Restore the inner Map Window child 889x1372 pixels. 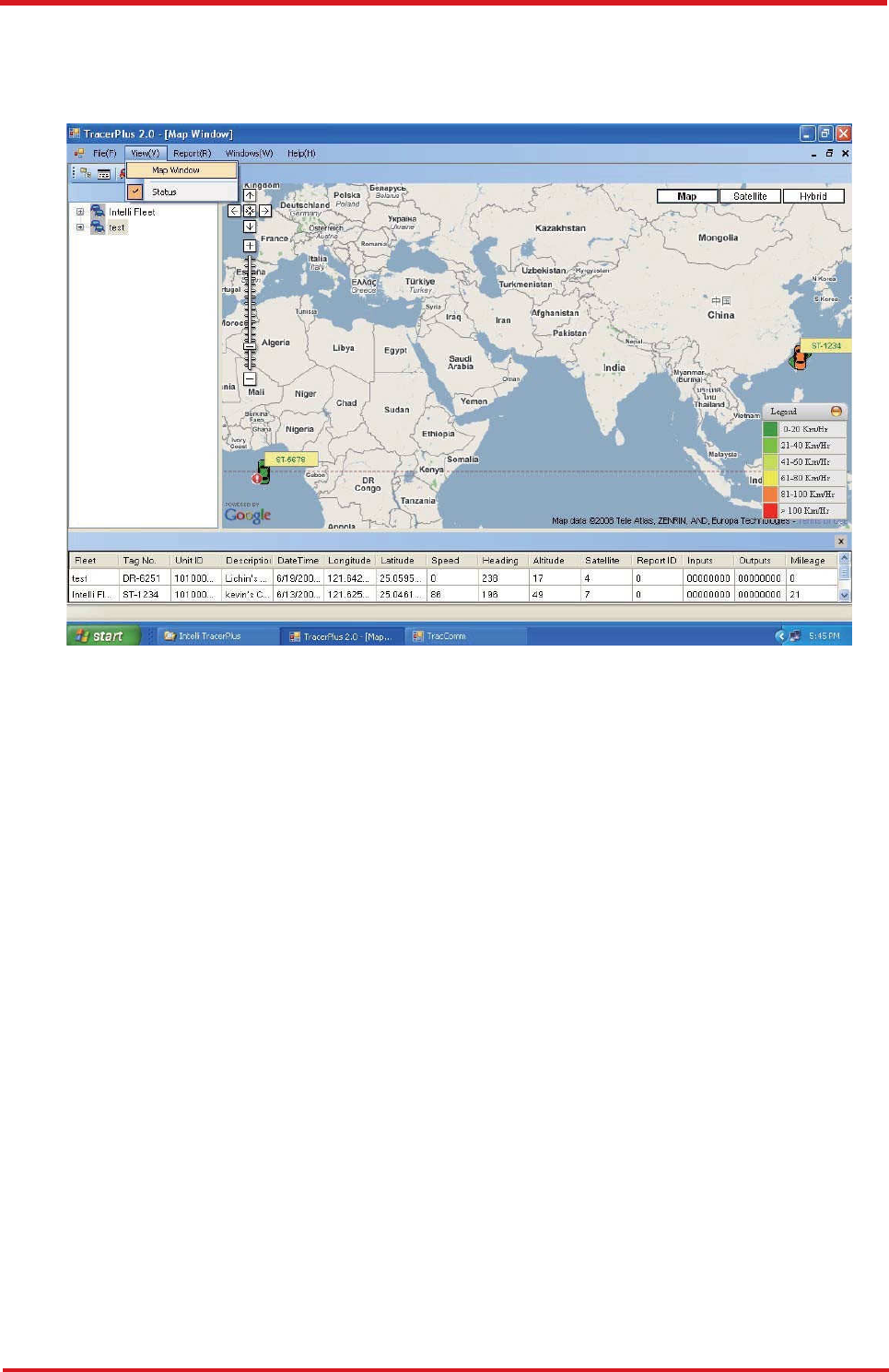click(x=829, y=154)
